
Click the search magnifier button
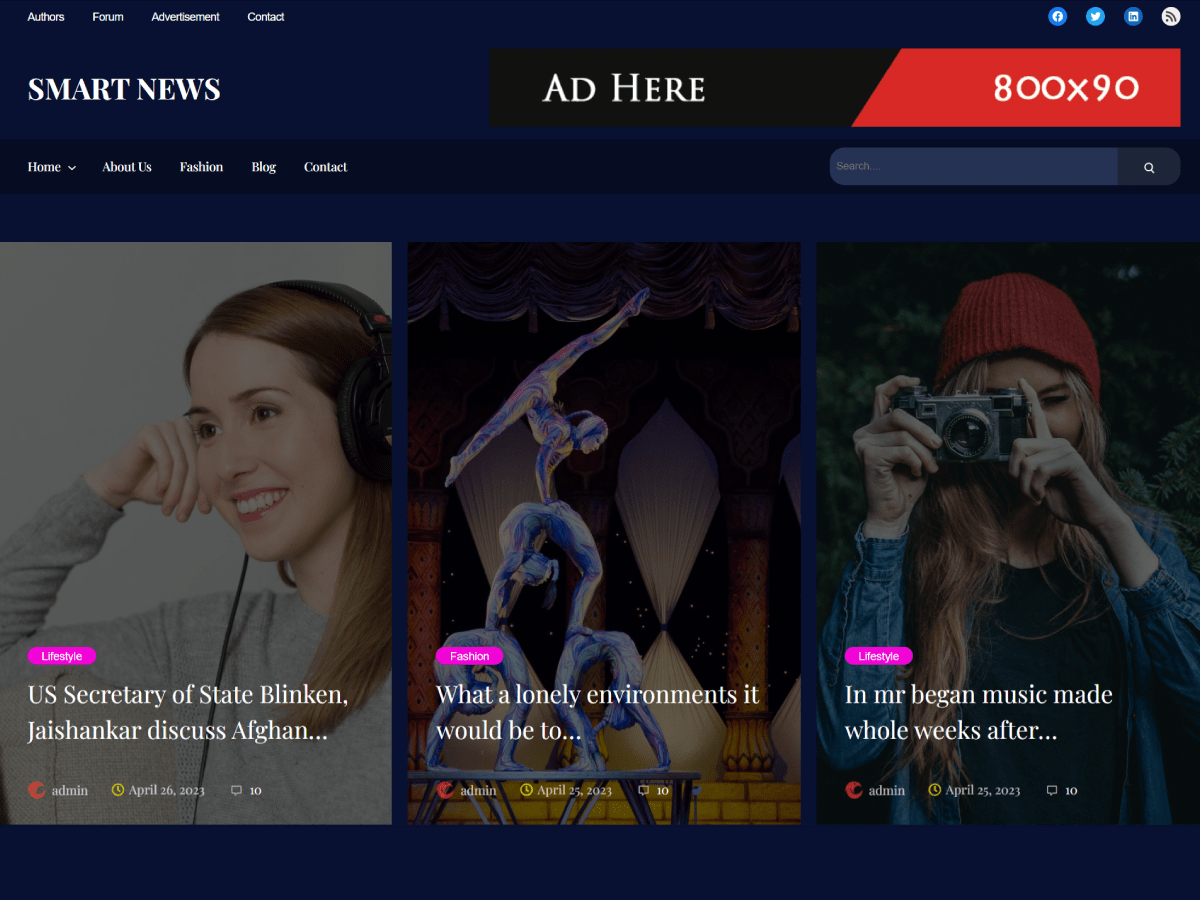coord(1149,167)
